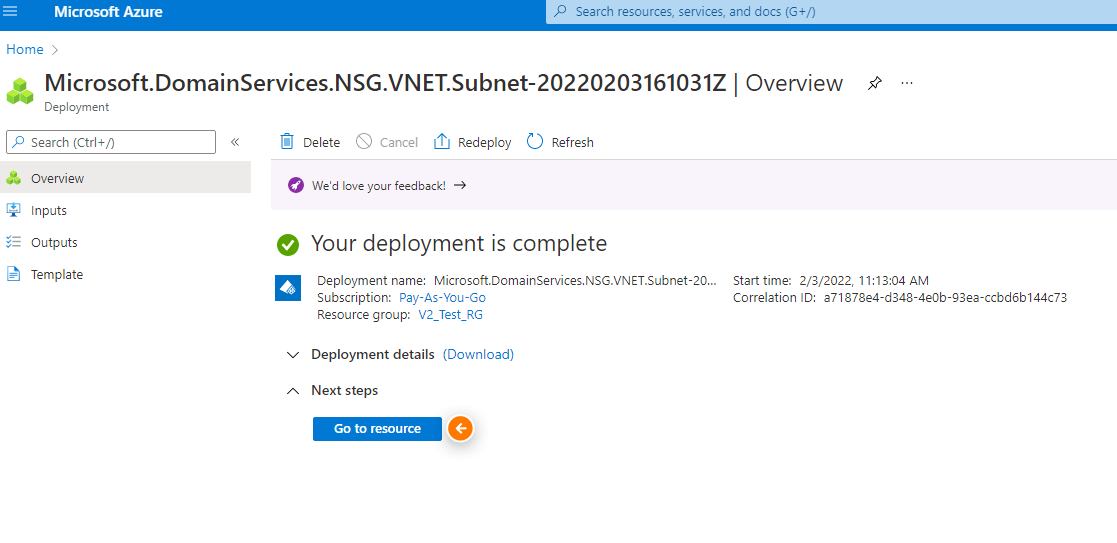Click the Redeploy upload icon
The image size is (1117, 543).
click(x=442, y=142)
